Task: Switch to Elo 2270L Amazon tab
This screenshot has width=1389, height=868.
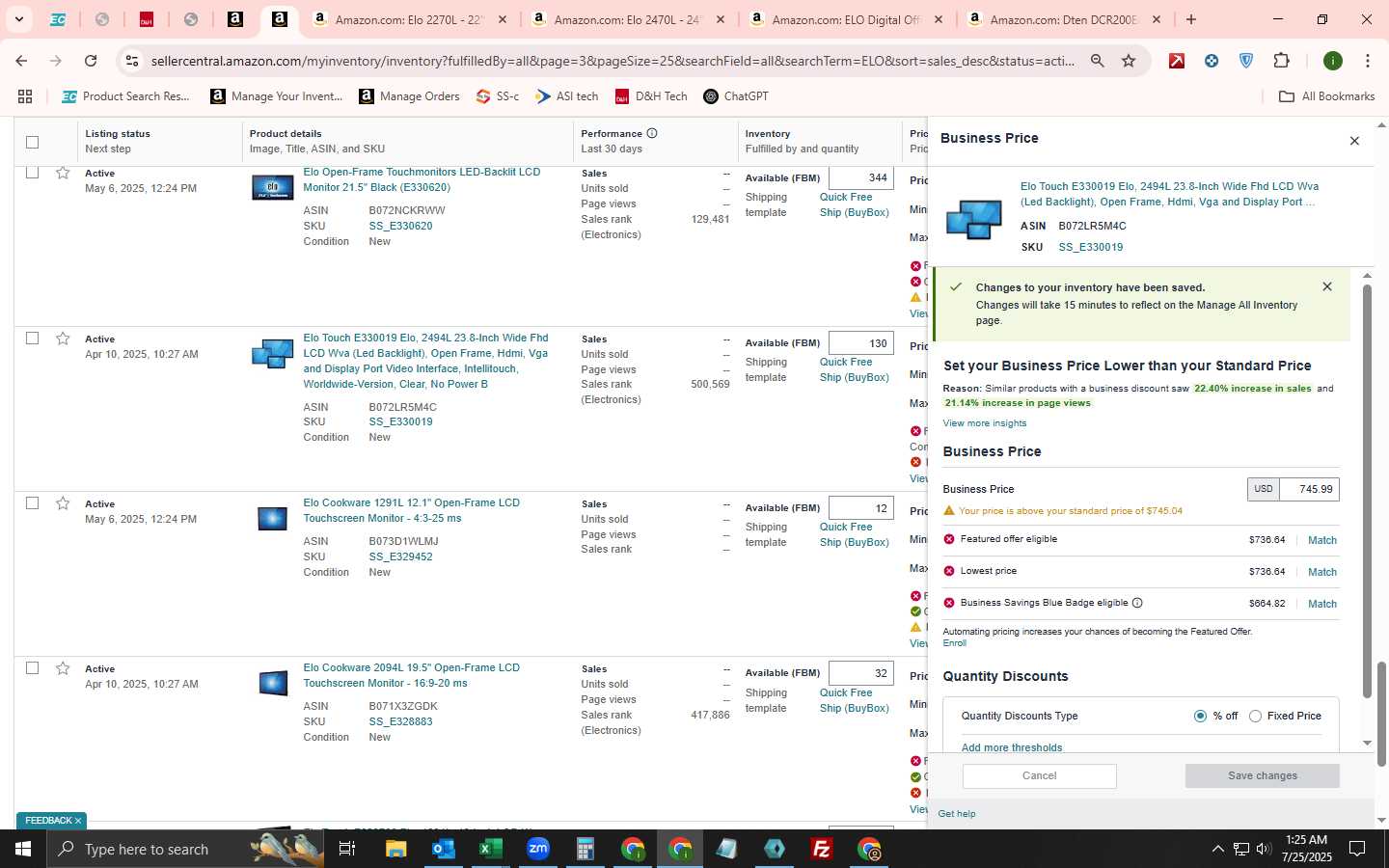Action: pyautogui.click(x=410, y=19)
